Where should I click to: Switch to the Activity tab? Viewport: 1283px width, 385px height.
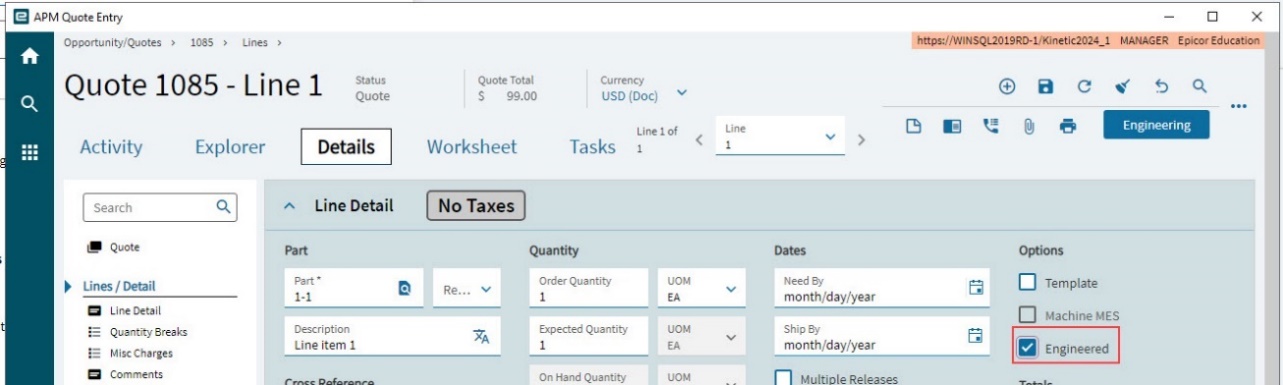pos(111,147)
